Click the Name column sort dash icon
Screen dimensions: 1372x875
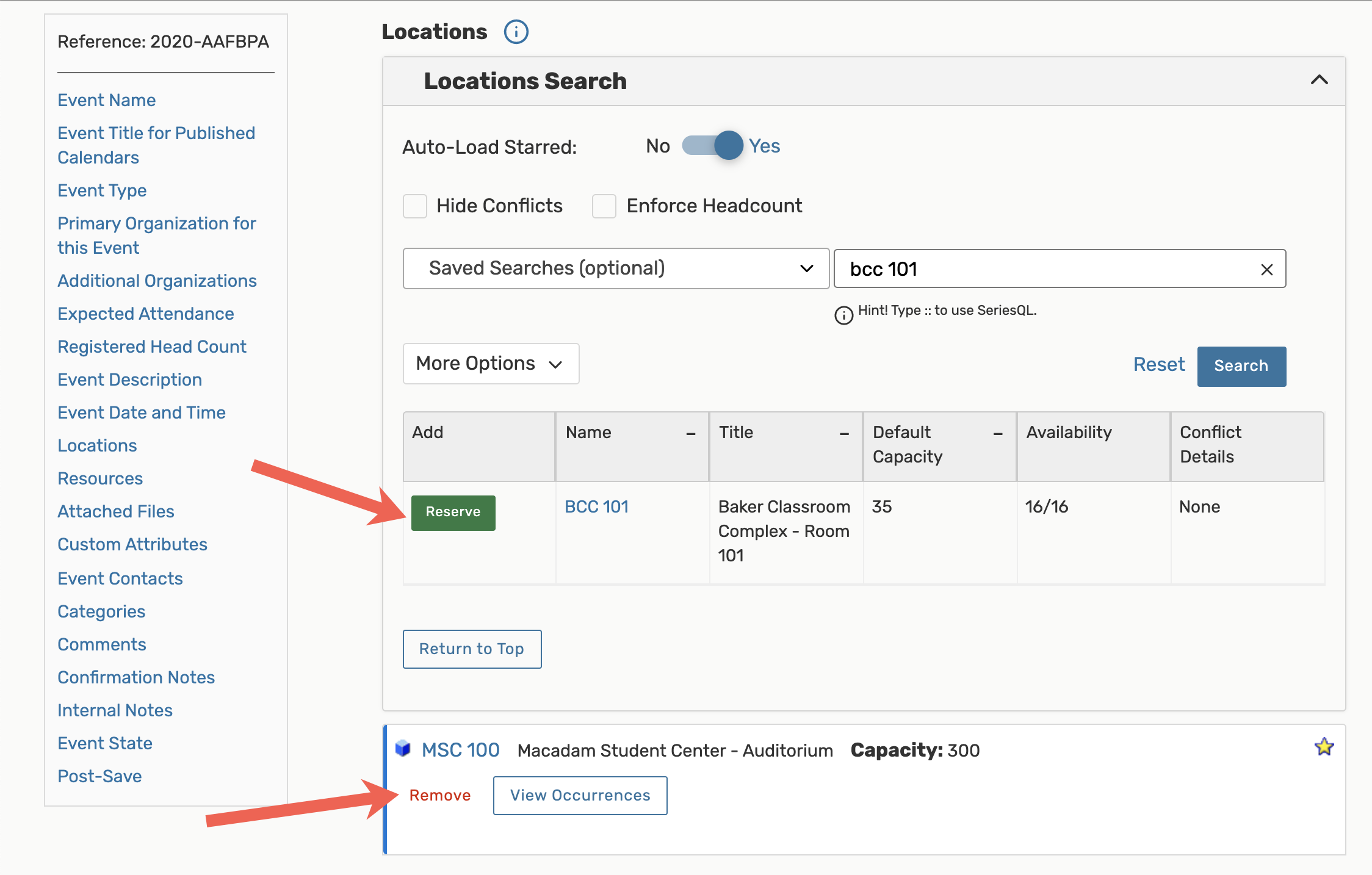pos(691,433)
